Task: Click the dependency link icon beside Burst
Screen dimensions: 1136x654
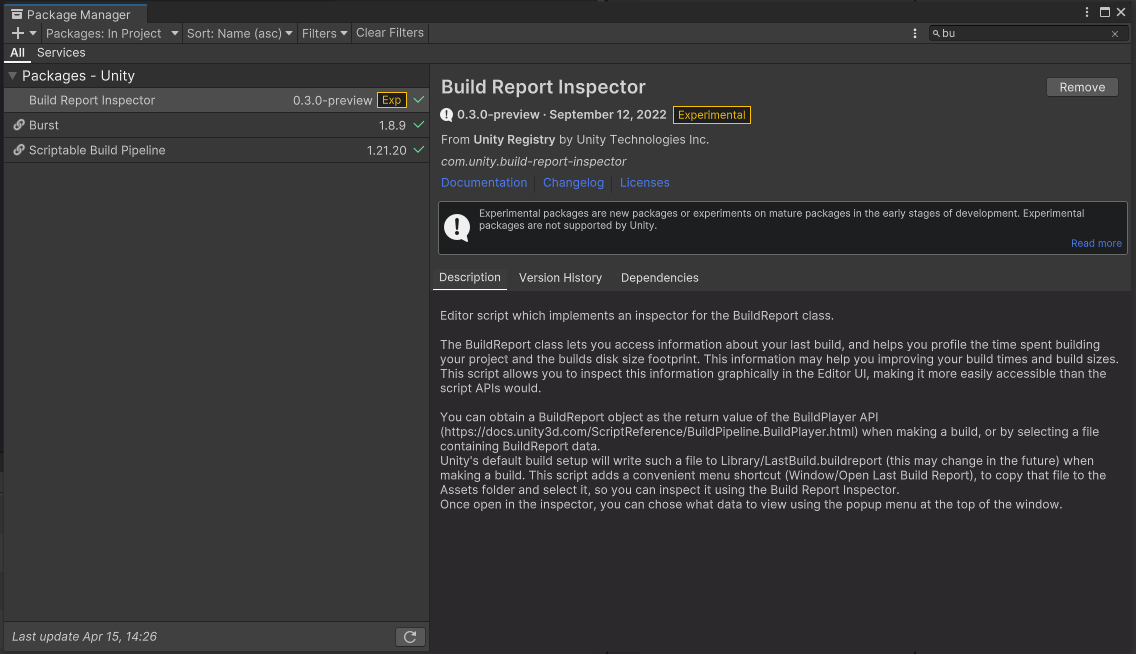Action: [19, 125]
